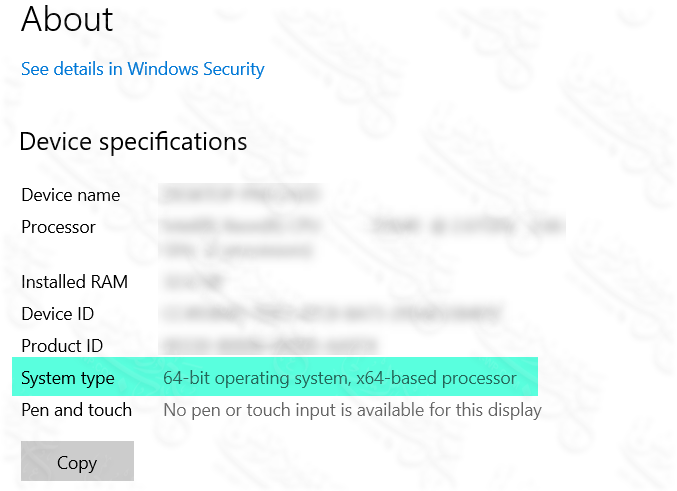Click the About page heading
The image size is (677, 491).
point(67,19)
